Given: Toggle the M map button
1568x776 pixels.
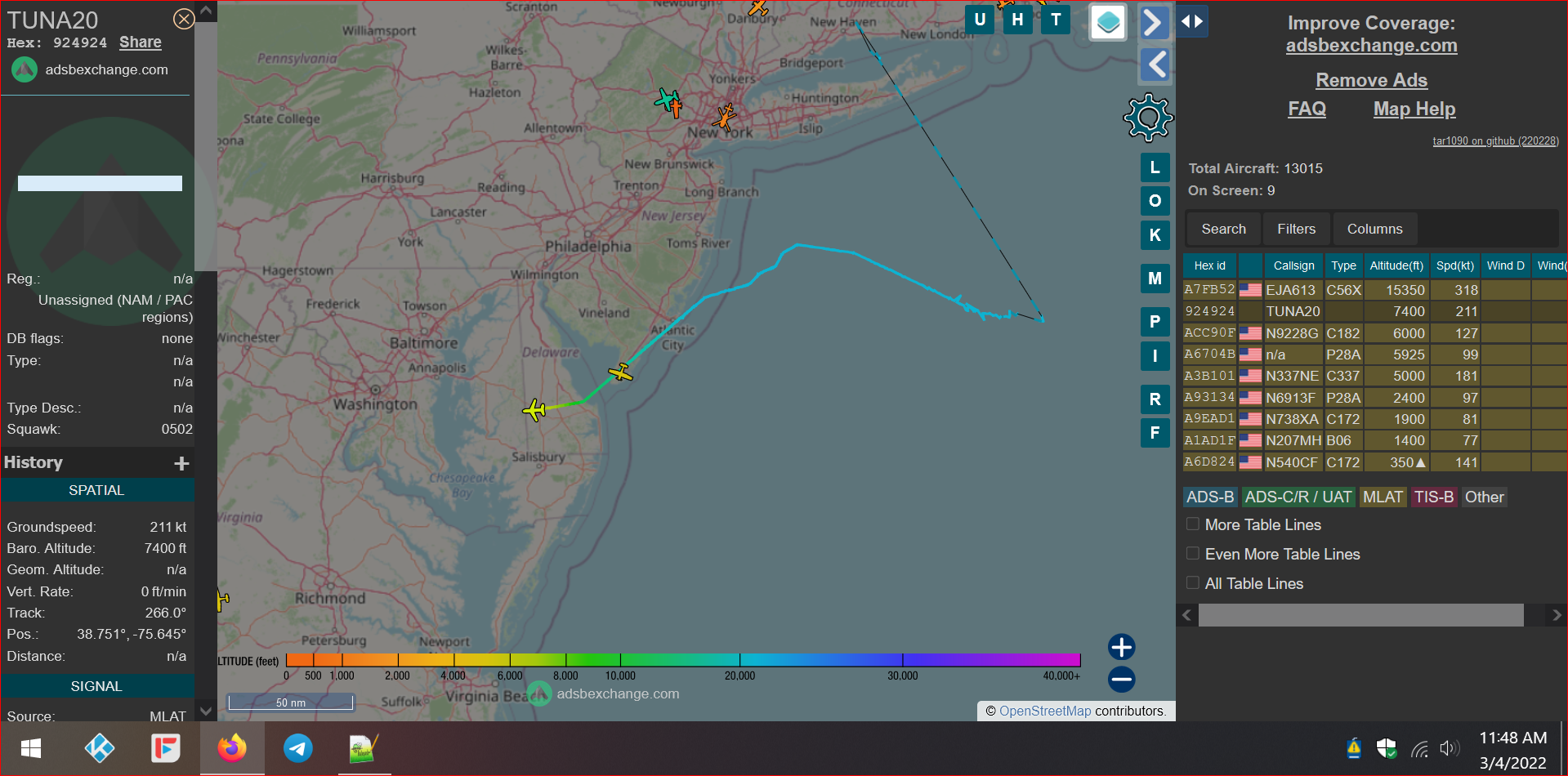Looking at the screenshot, I should tap(1155, 279).
